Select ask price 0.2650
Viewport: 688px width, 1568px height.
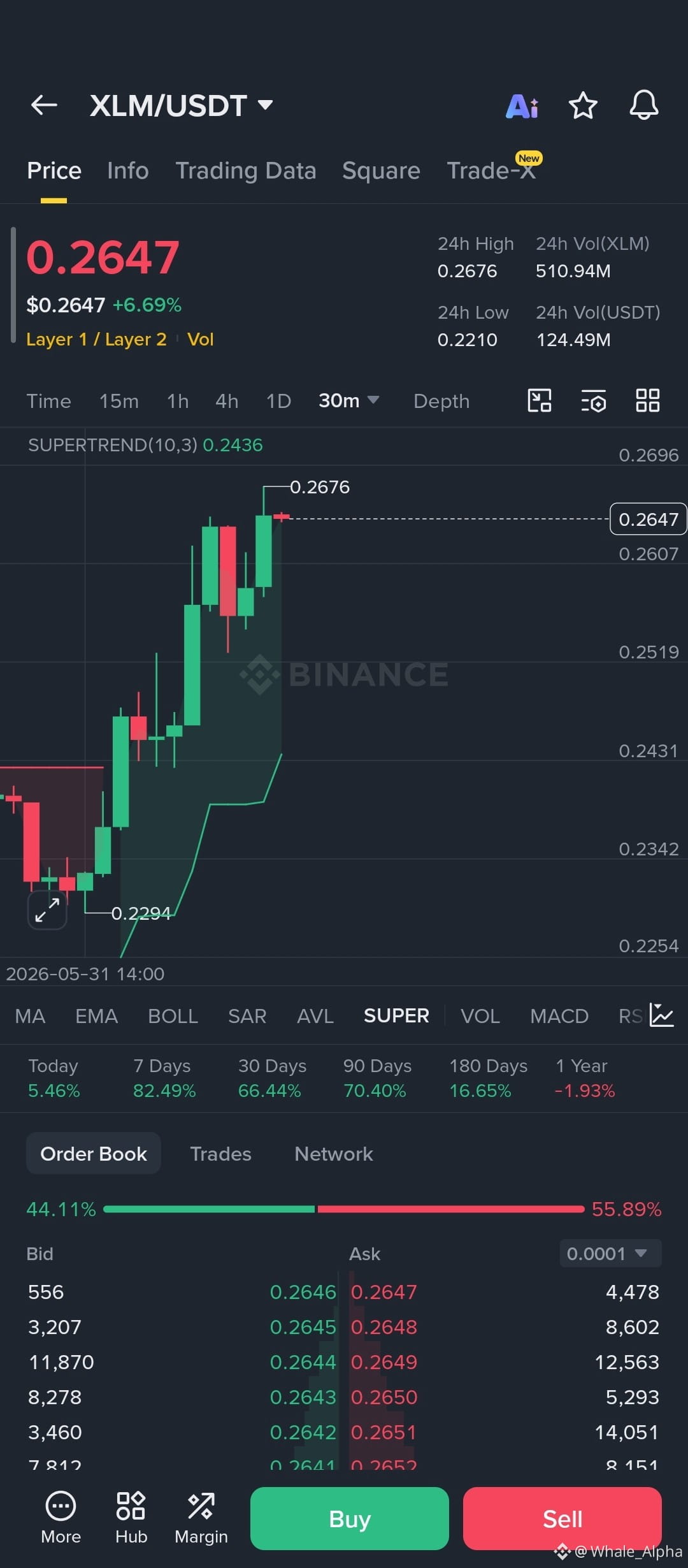click(x=384, y=1397)
